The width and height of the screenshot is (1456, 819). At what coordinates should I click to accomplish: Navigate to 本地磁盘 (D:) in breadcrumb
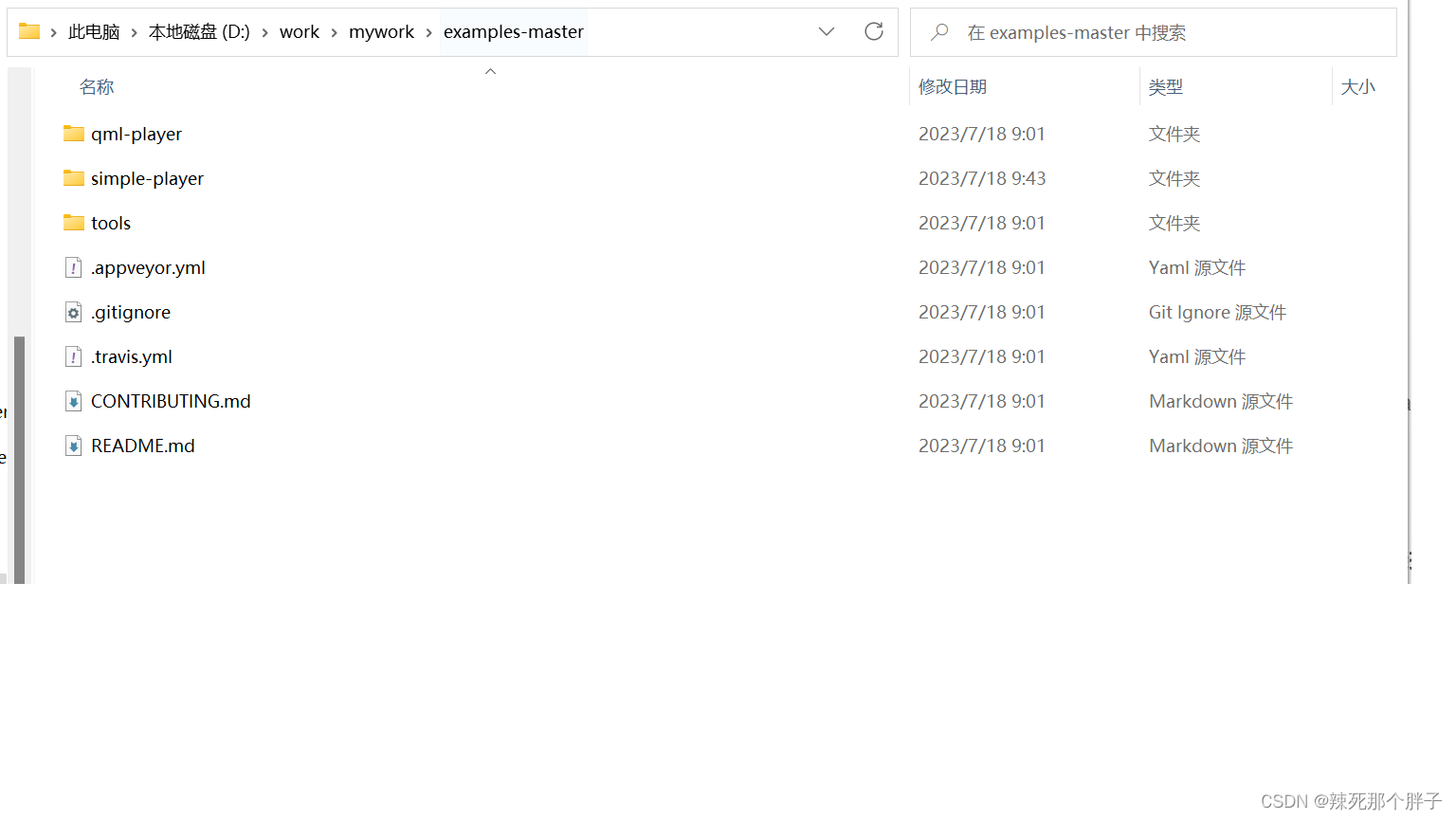[199, 32]
